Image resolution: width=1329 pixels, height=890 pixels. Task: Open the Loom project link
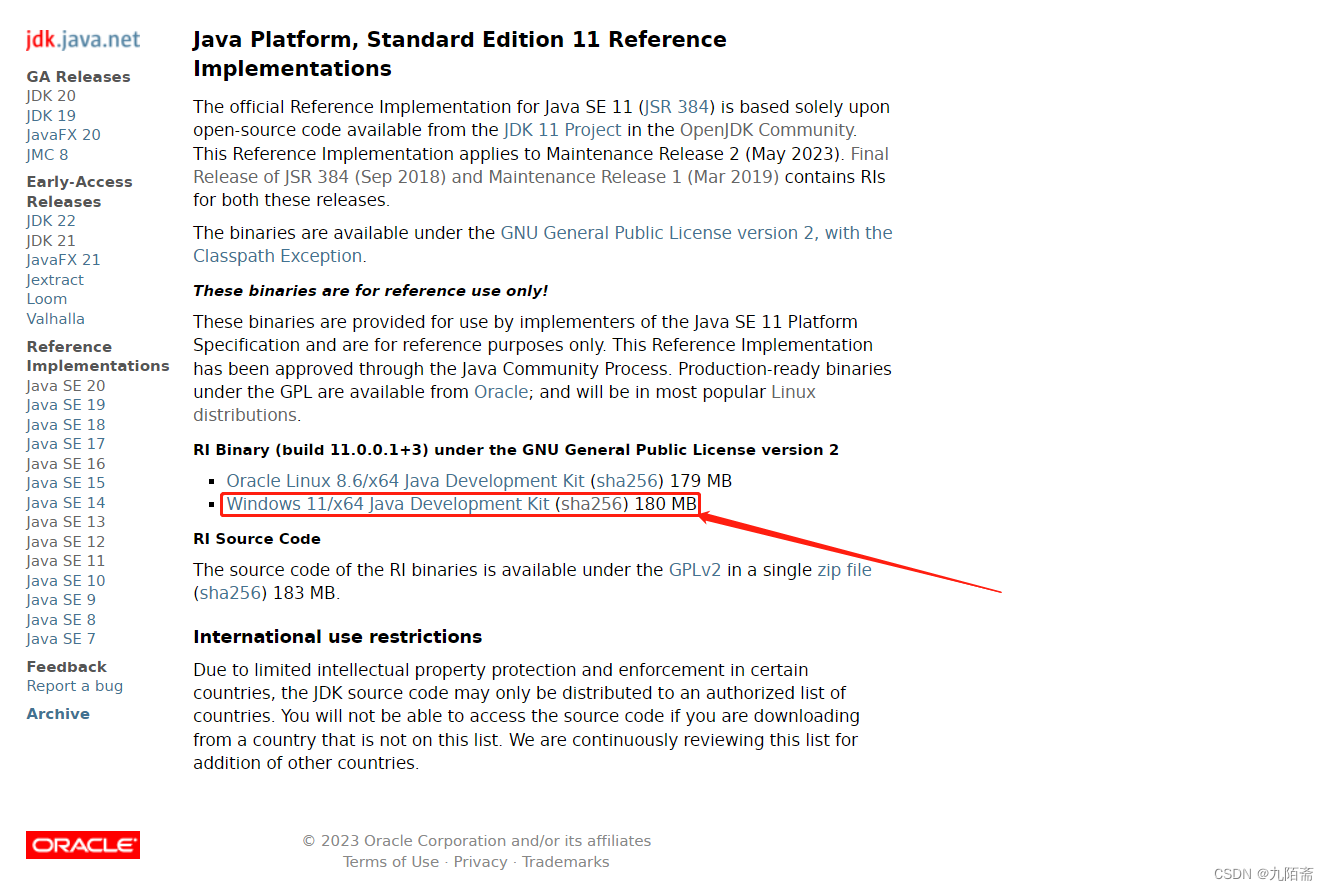click(47, 299)
